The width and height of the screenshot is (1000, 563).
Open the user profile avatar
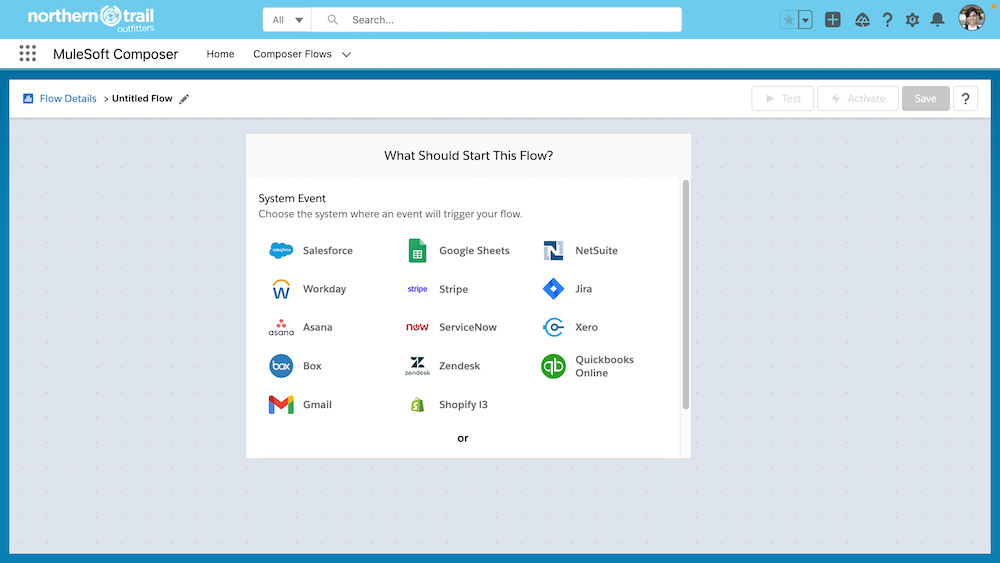click(x=971, y=18)
